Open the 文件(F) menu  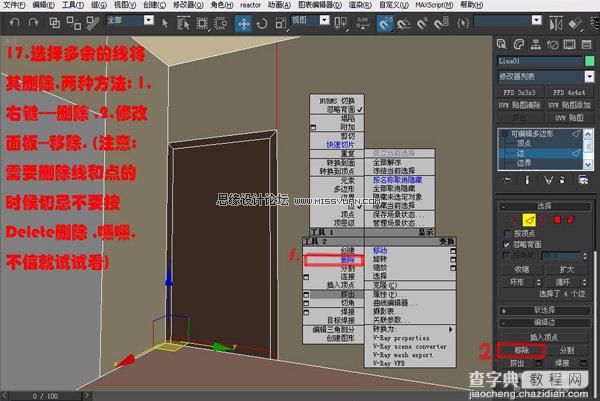pos(15,5)
